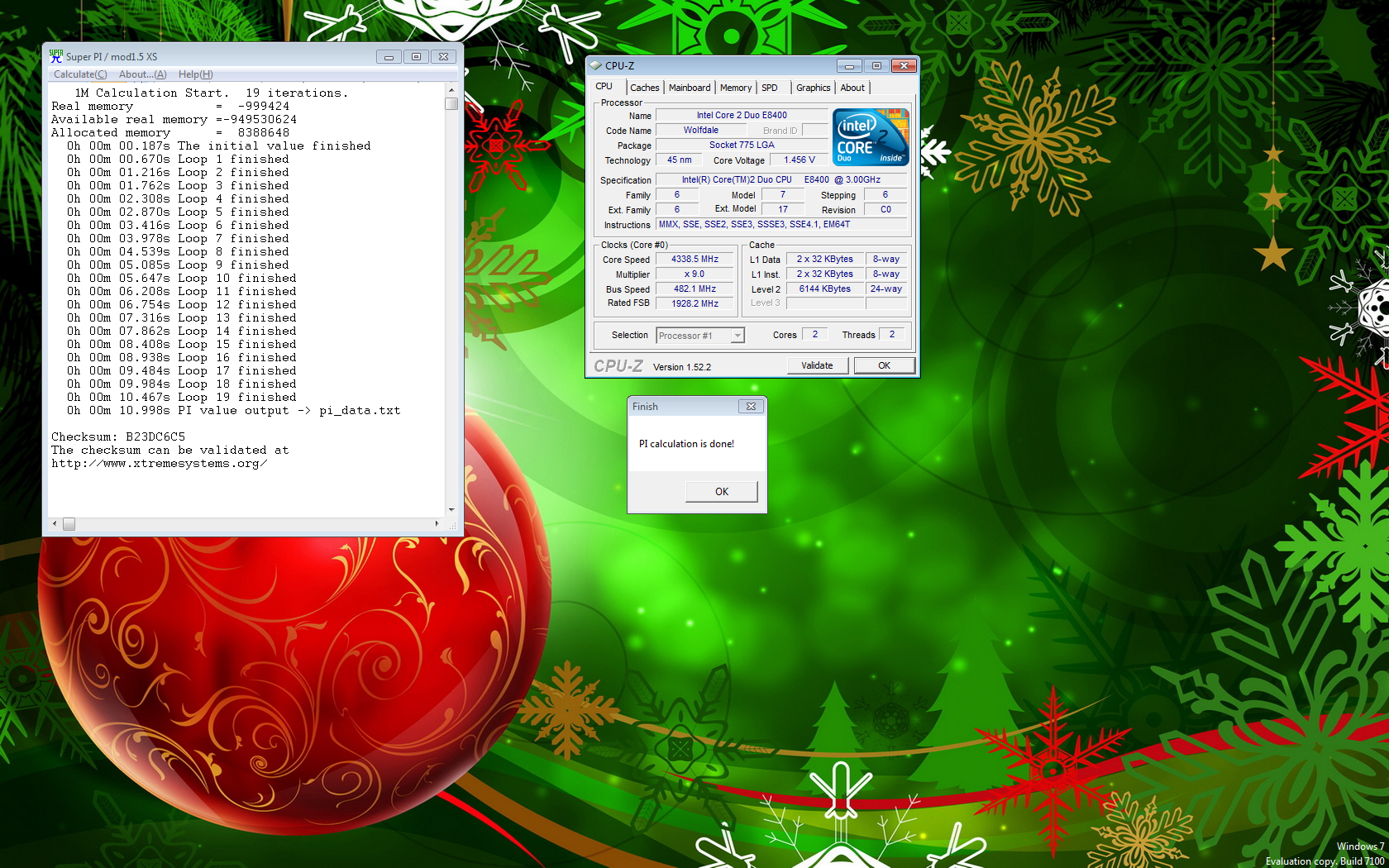The height and width of the screenshot is (868, 1389).
Task: Click OK button in CPU-Z window
Action: coord(884,365)
